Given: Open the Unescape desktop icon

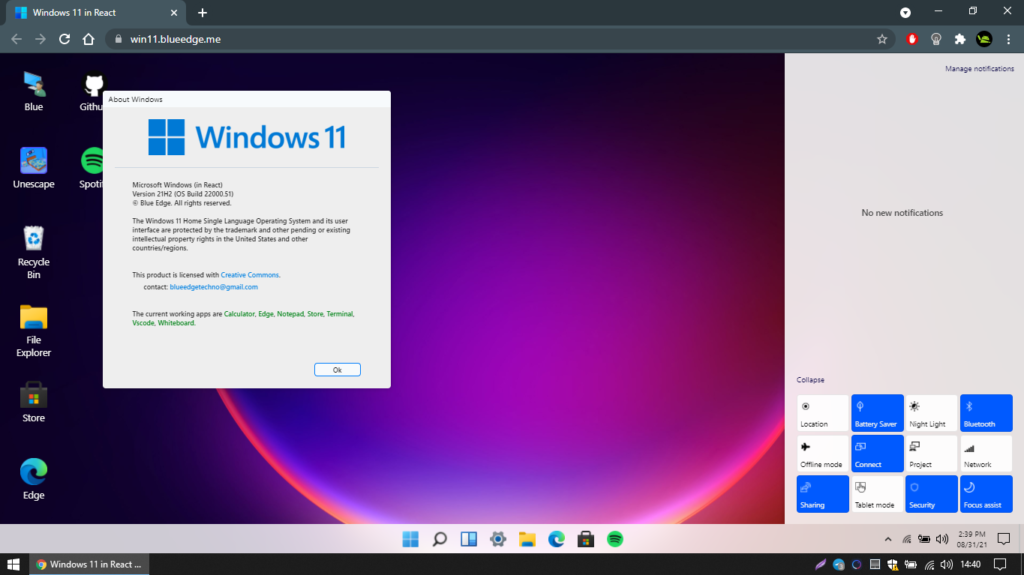Looking at the screenshot, I should click(33, 168).
